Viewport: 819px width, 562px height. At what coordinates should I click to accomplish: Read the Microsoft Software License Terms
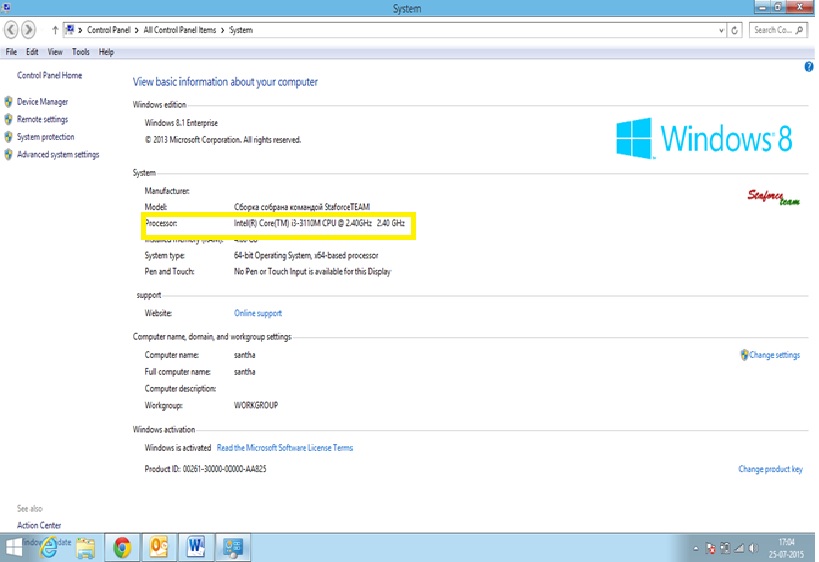[x=285, y=448]
